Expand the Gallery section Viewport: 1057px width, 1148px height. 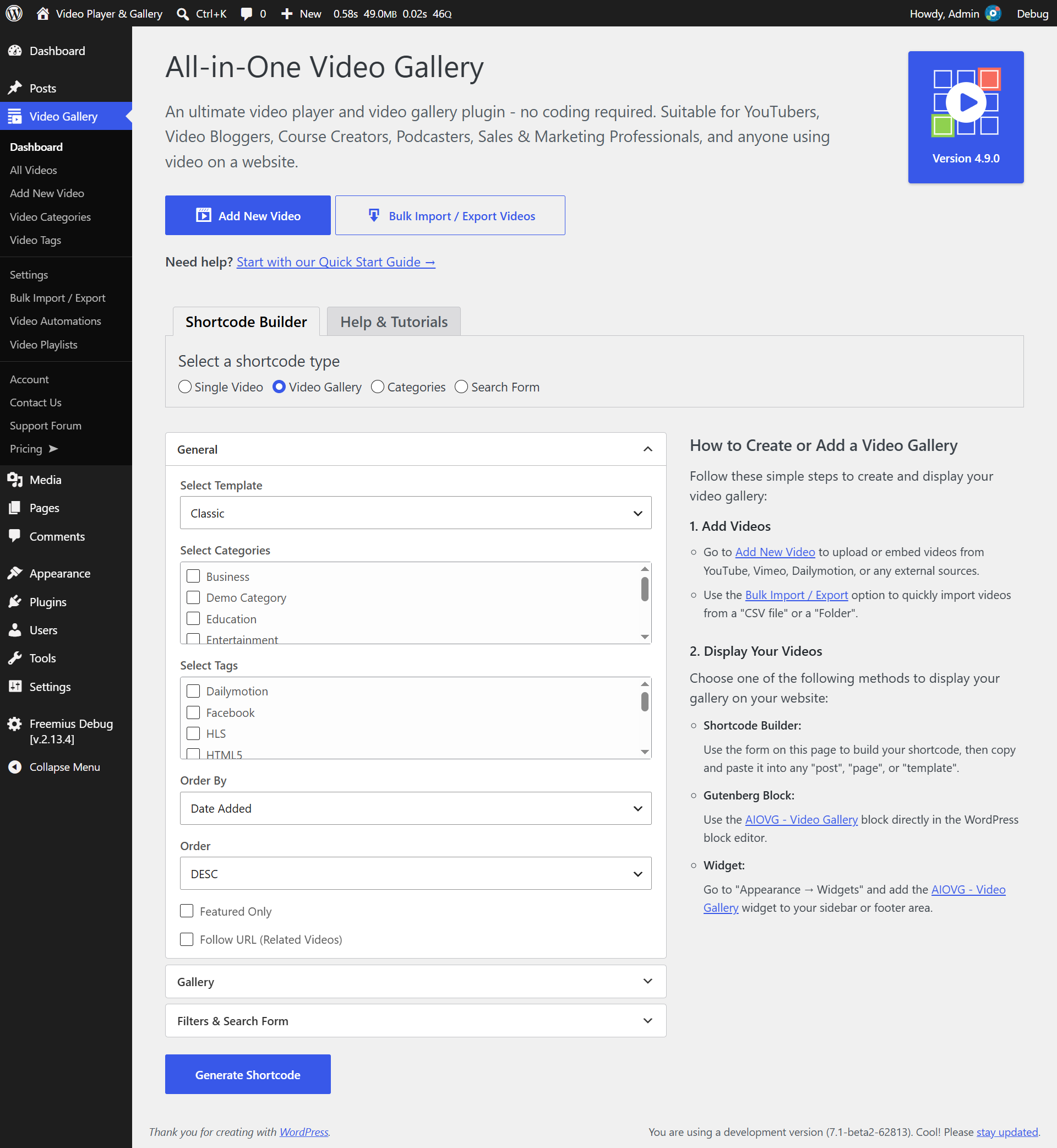click(x=416, y=982)
